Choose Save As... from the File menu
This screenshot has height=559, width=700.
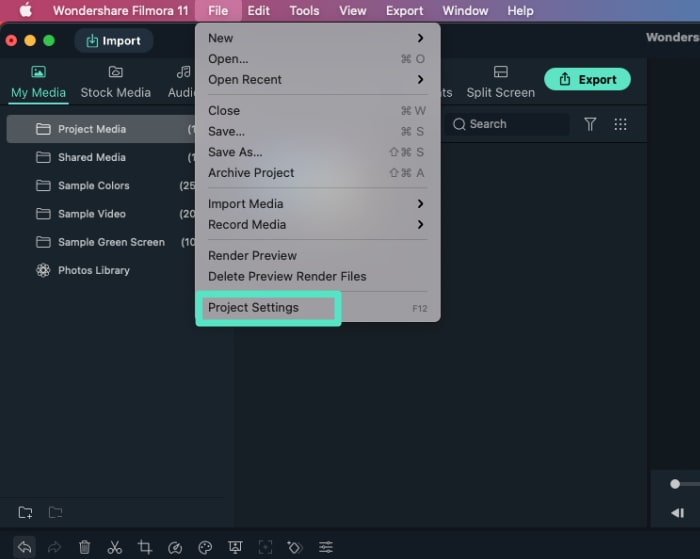pos(317,152)
